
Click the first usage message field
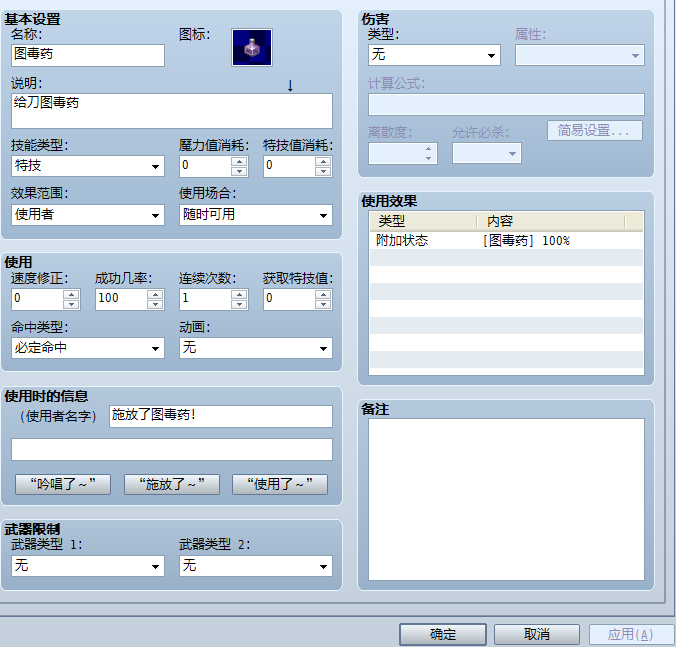[221, 416]
